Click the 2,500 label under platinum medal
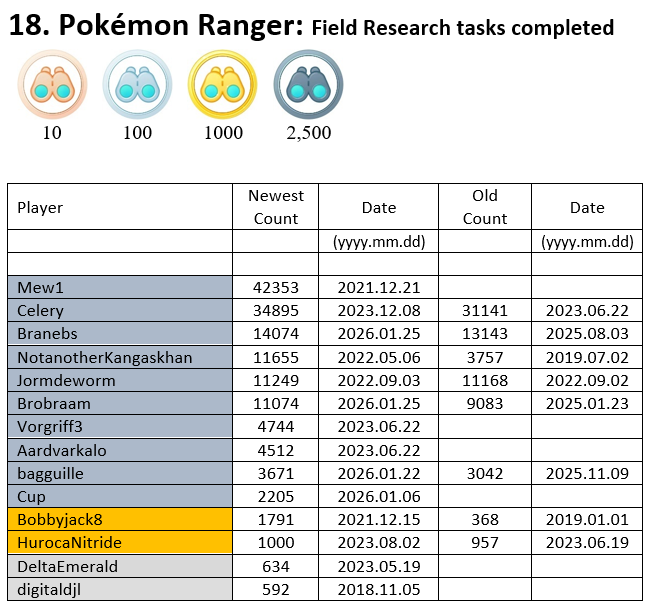The image size is (652, 607). coord(308,133)
